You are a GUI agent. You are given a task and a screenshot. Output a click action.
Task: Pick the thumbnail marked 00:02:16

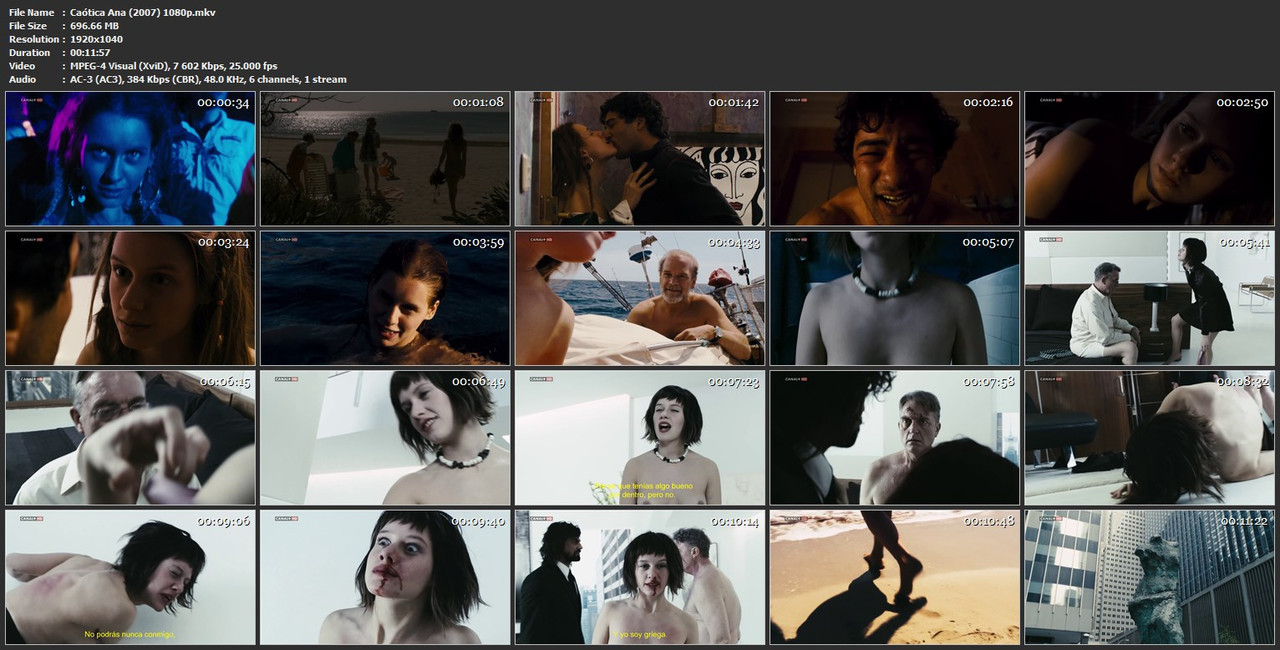click(895, 159)
